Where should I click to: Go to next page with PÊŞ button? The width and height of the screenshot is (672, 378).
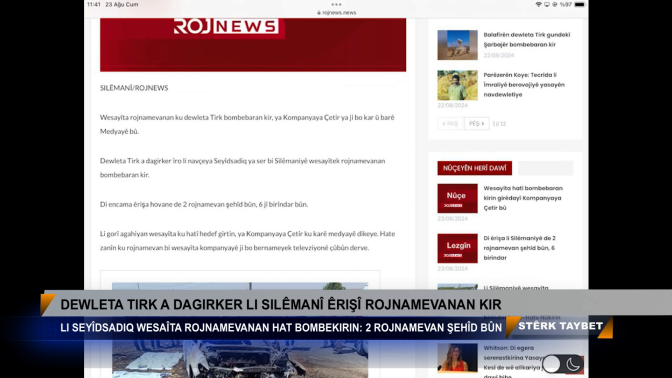[477, 123]
